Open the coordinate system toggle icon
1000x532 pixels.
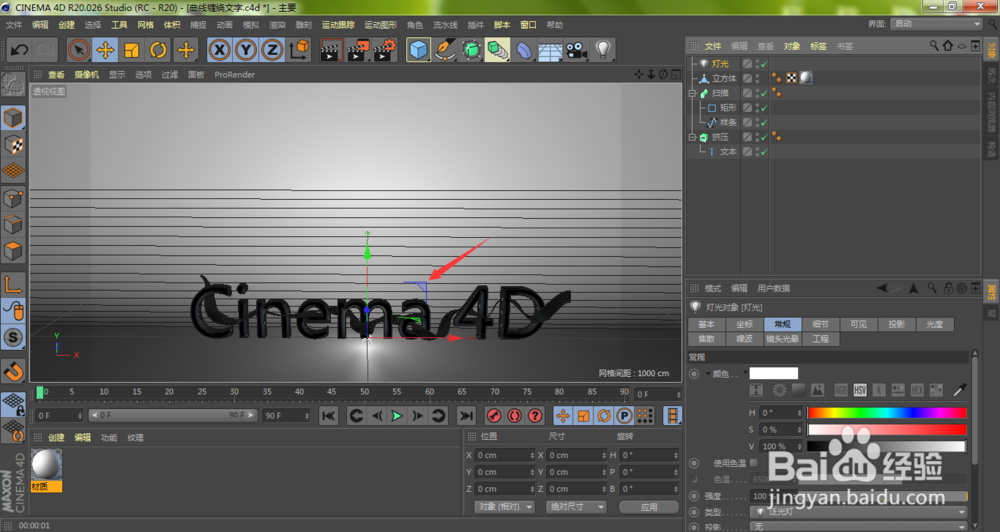pyautogui.click(x=299, y=50)
